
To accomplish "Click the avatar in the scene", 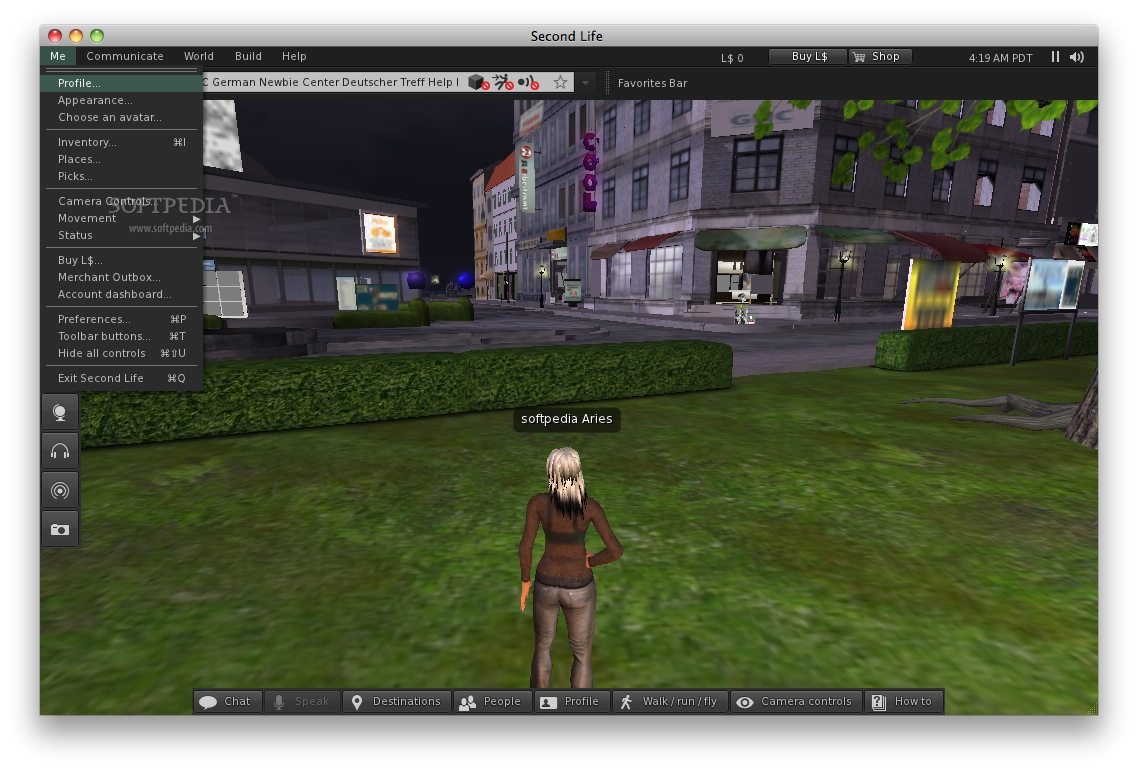I will point(568,566).
